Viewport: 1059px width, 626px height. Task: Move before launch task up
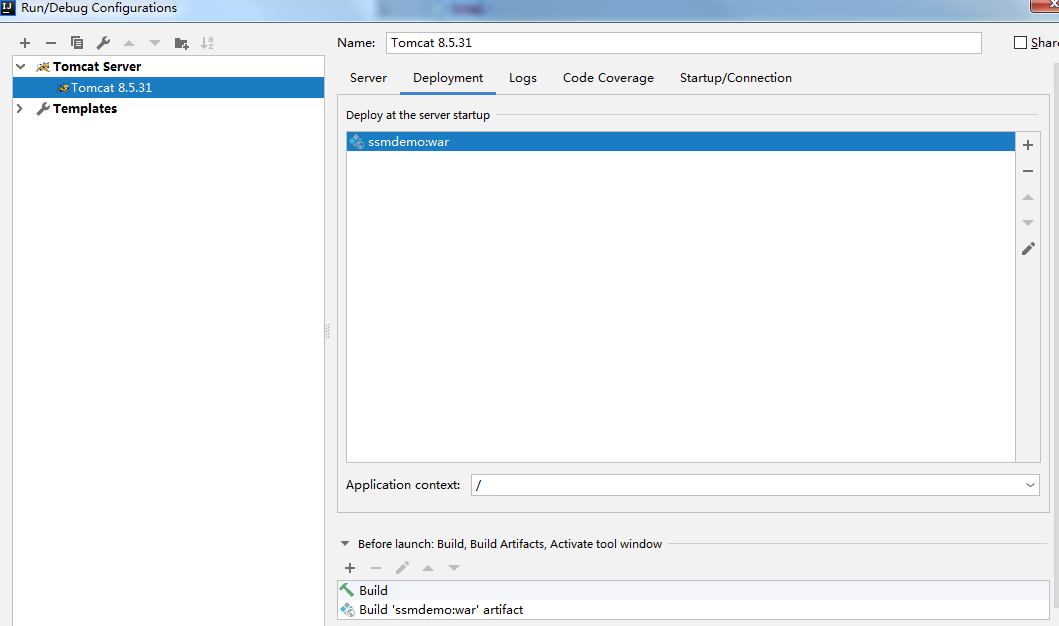pyautogui.click(x=428, y=568)
